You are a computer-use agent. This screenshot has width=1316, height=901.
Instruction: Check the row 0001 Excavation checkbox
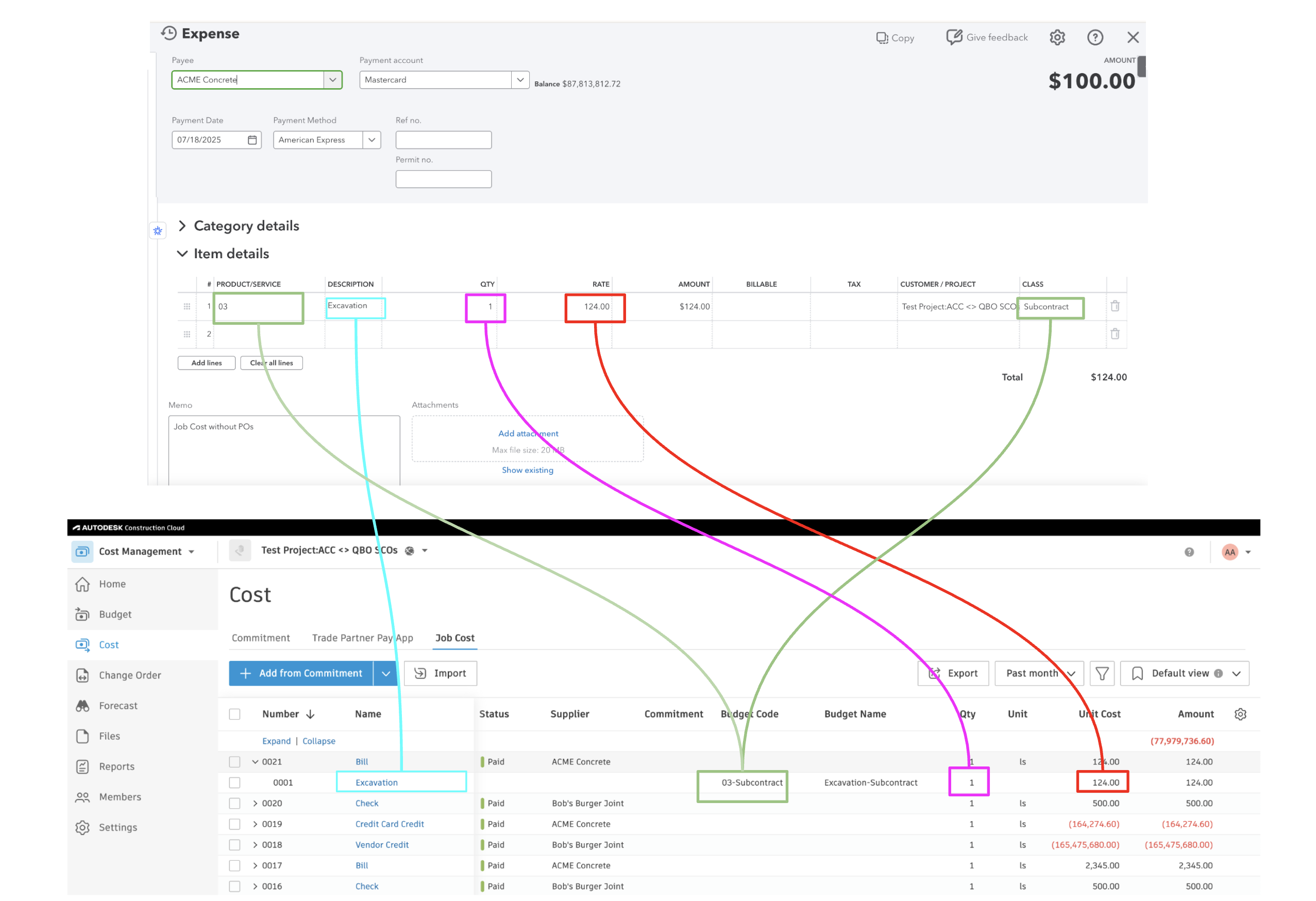tap(234, 782)
